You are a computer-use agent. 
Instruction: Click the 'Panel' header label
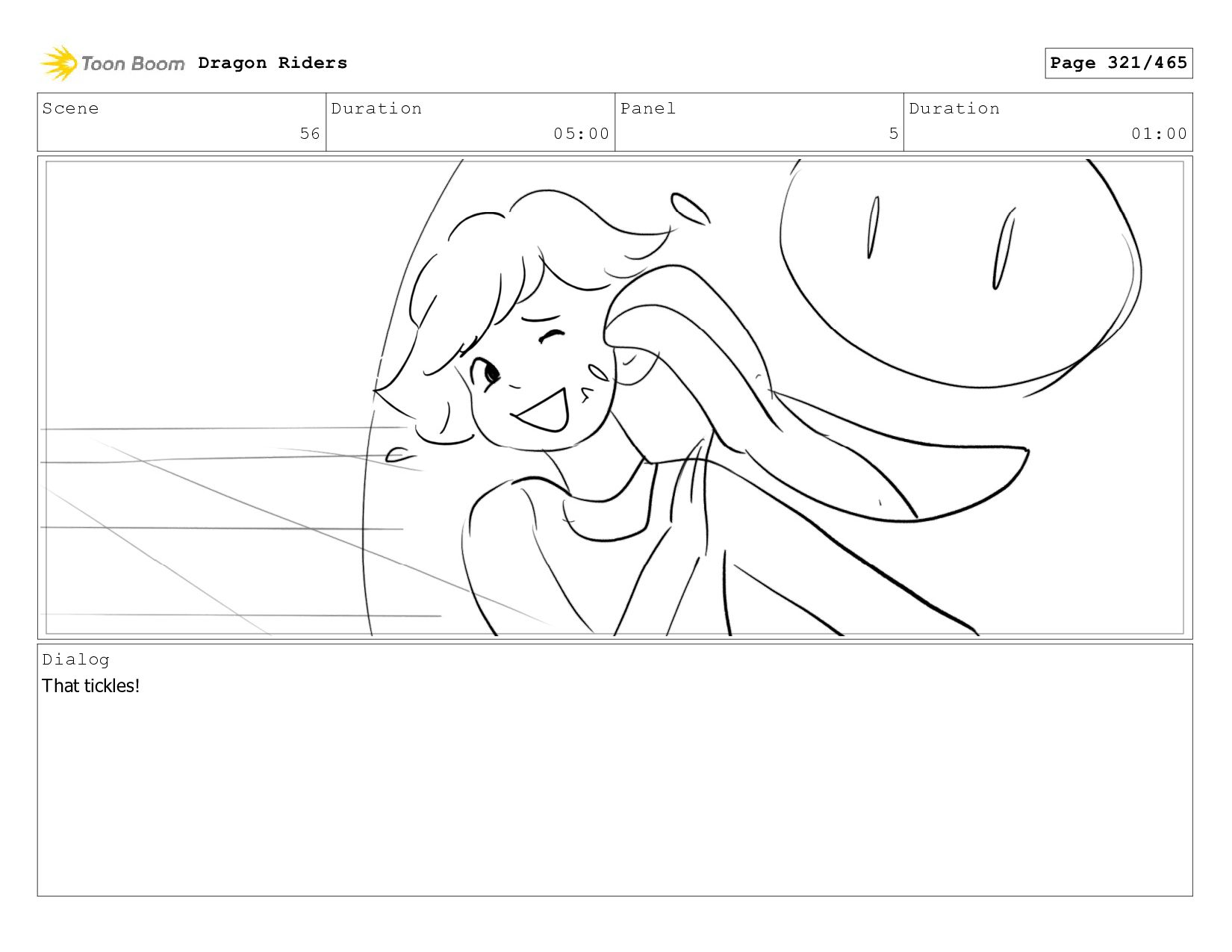click(648, 108)
